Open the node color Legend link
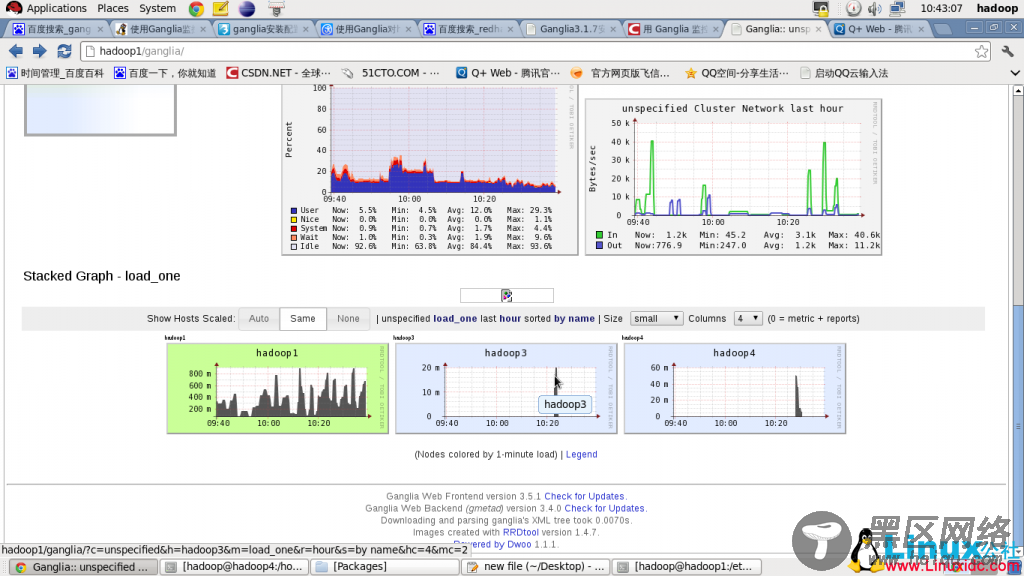1024x576 pixels. (581, 455)
